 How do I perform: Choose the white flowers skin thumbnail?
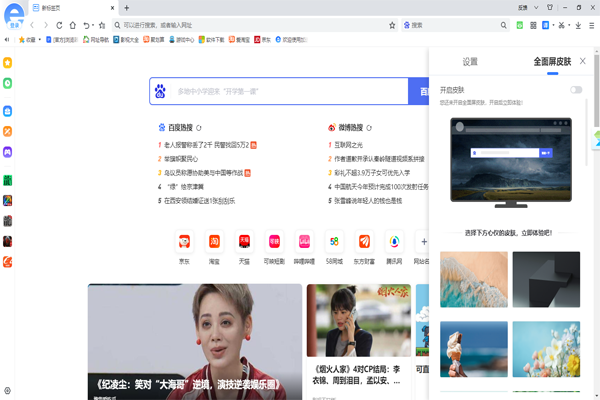coord(546,349)
